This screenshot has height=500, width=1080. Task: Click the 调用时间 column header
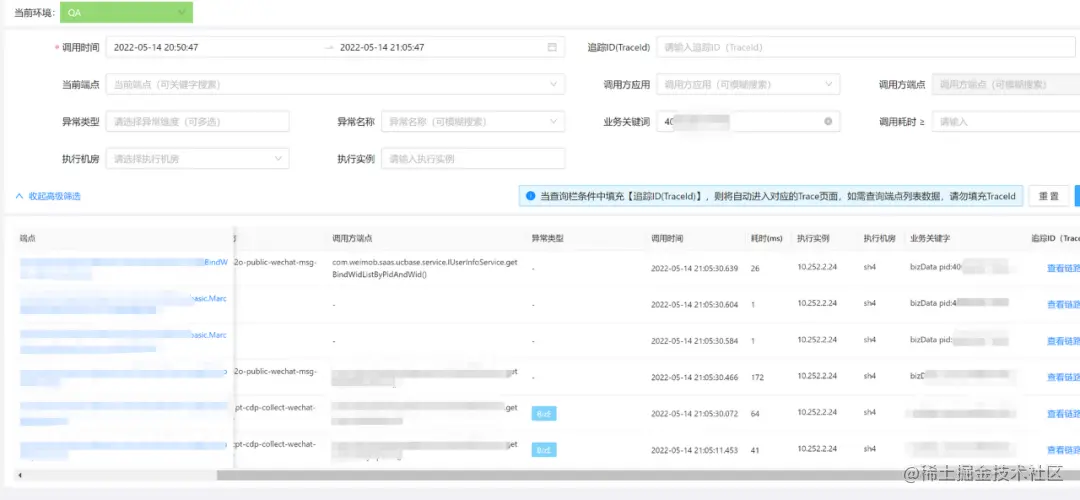point(667,238)
